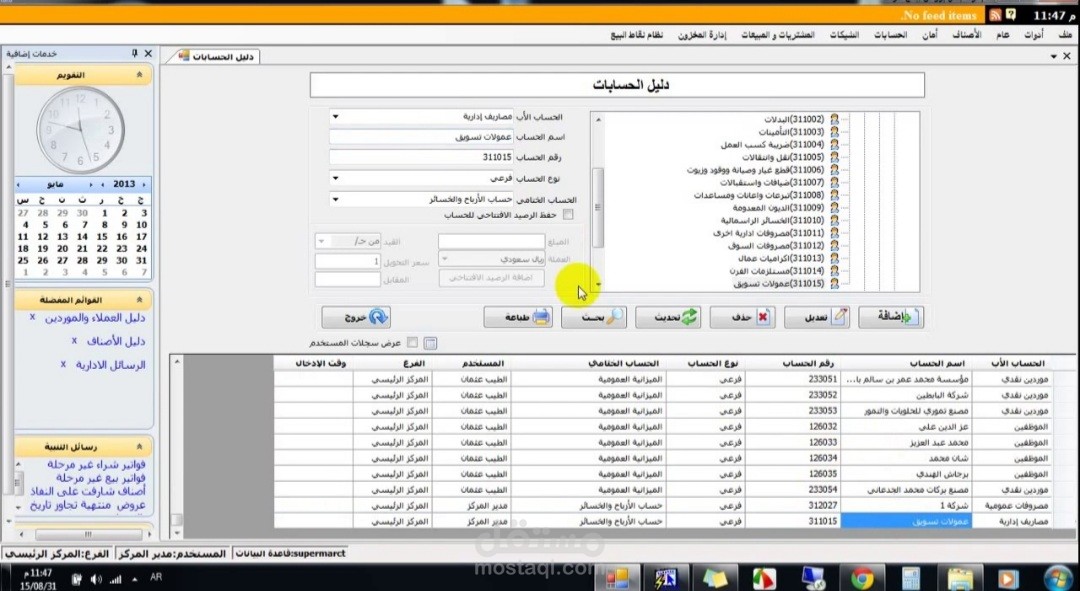The height and width of the screenshot is (591, 1080).
Task: Click the icon beside (311007) ضيافات واستقبالات
Action: coord(835,183)
